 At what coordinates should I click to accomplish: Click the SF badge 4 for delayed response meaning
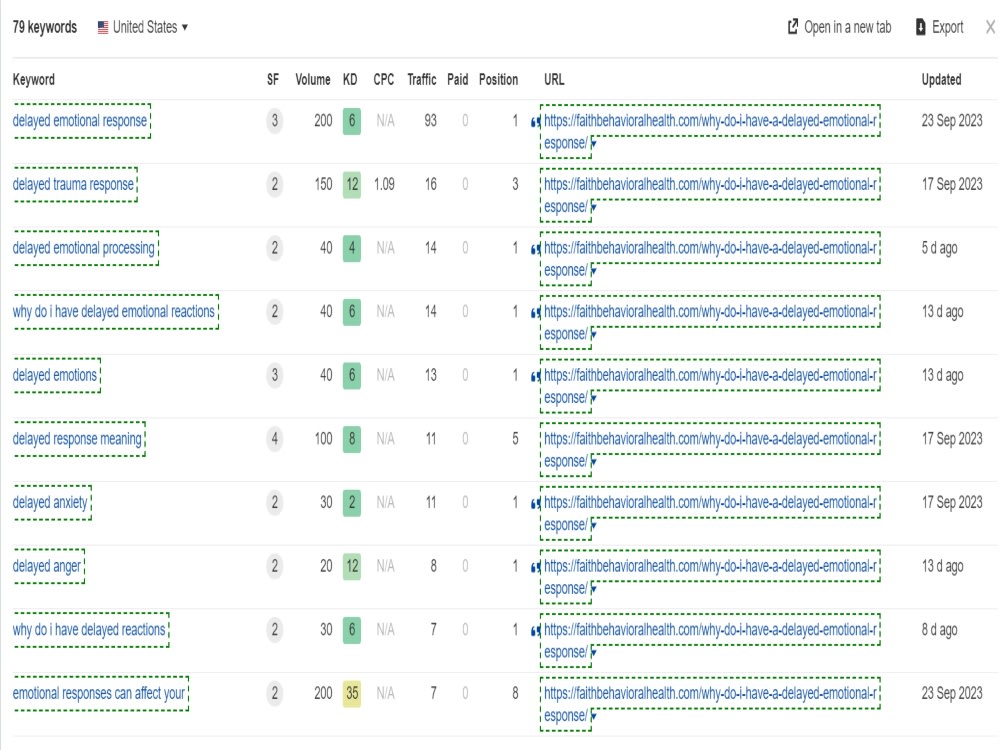275,439
